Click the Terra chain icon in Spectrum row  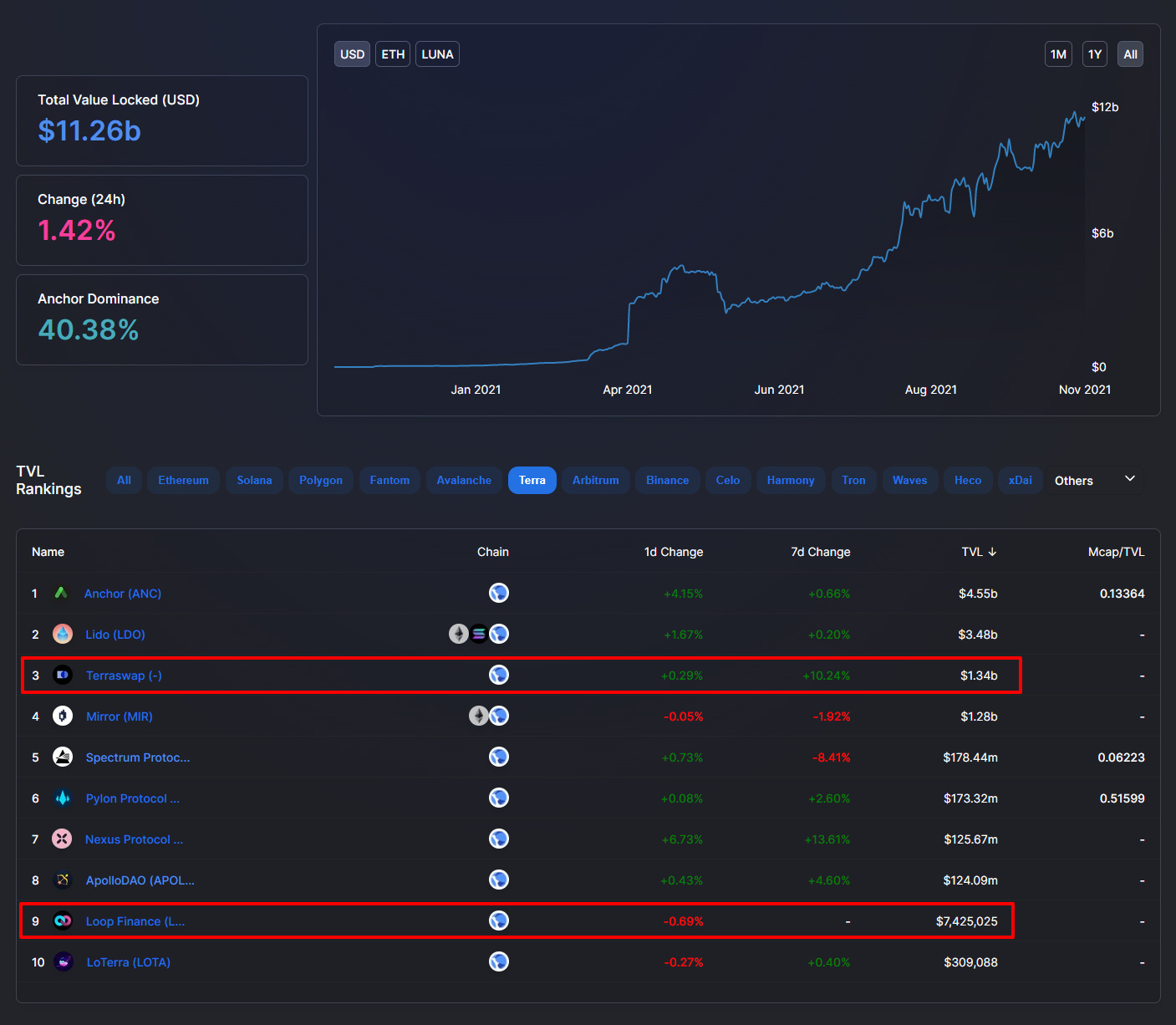[x=499, y=757]
